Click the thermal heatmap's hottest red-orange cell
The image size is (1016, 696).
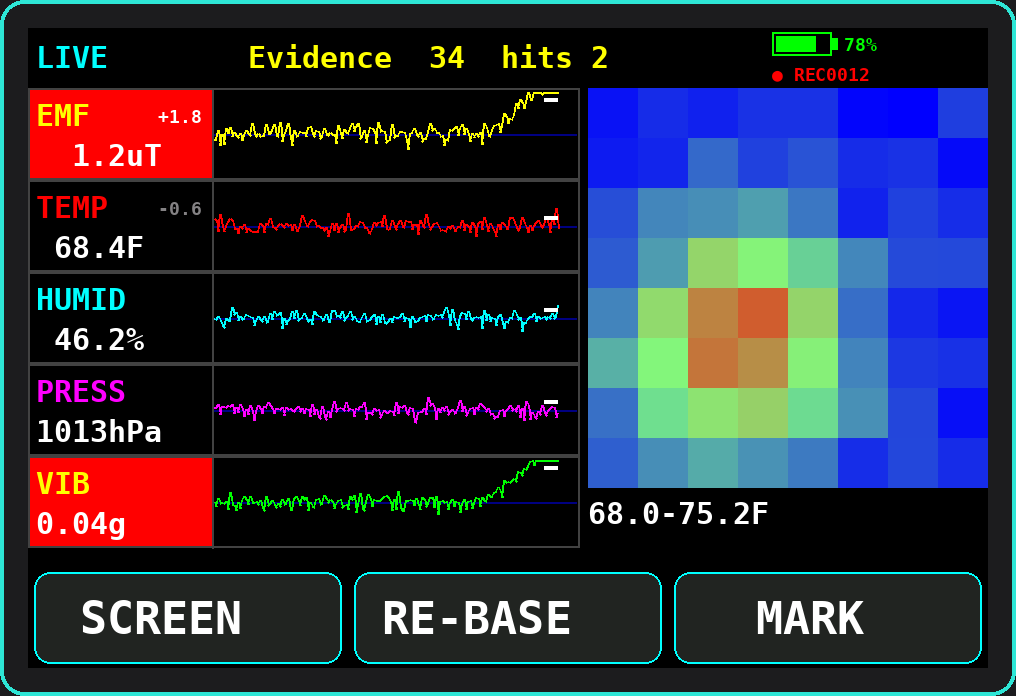(763, 313)
